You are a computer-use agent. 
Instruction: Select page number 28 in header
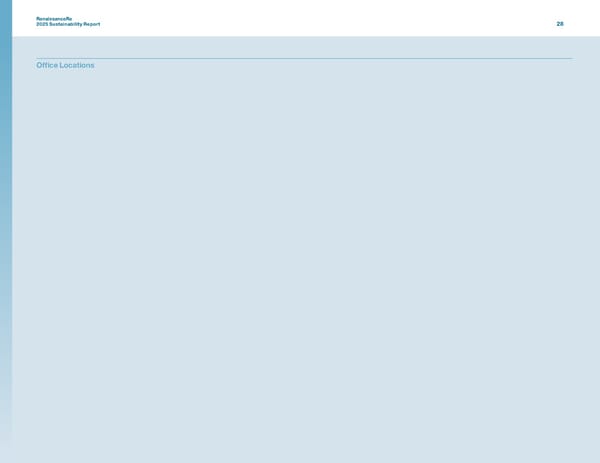(x=560, y=24)
